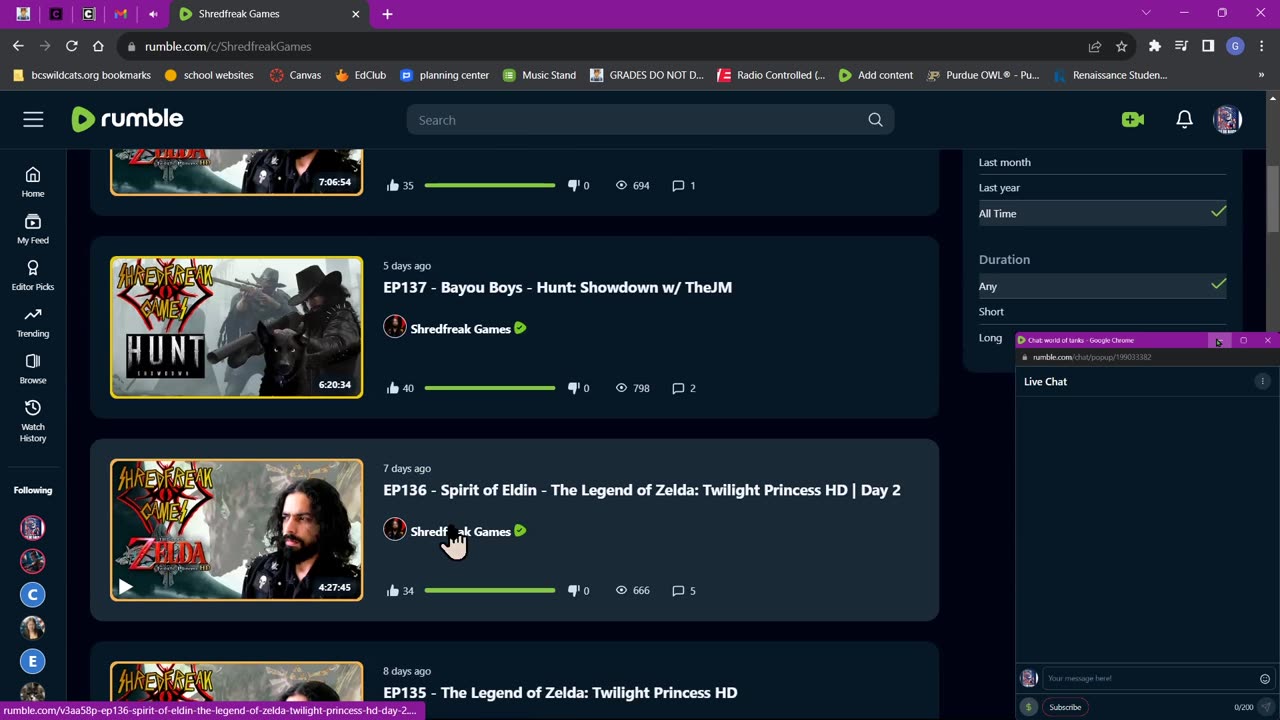The width and height of the screenshot is (1280, 720).
Task: Switch to the Gmail pinned tab
Action: tap(120, 14)
